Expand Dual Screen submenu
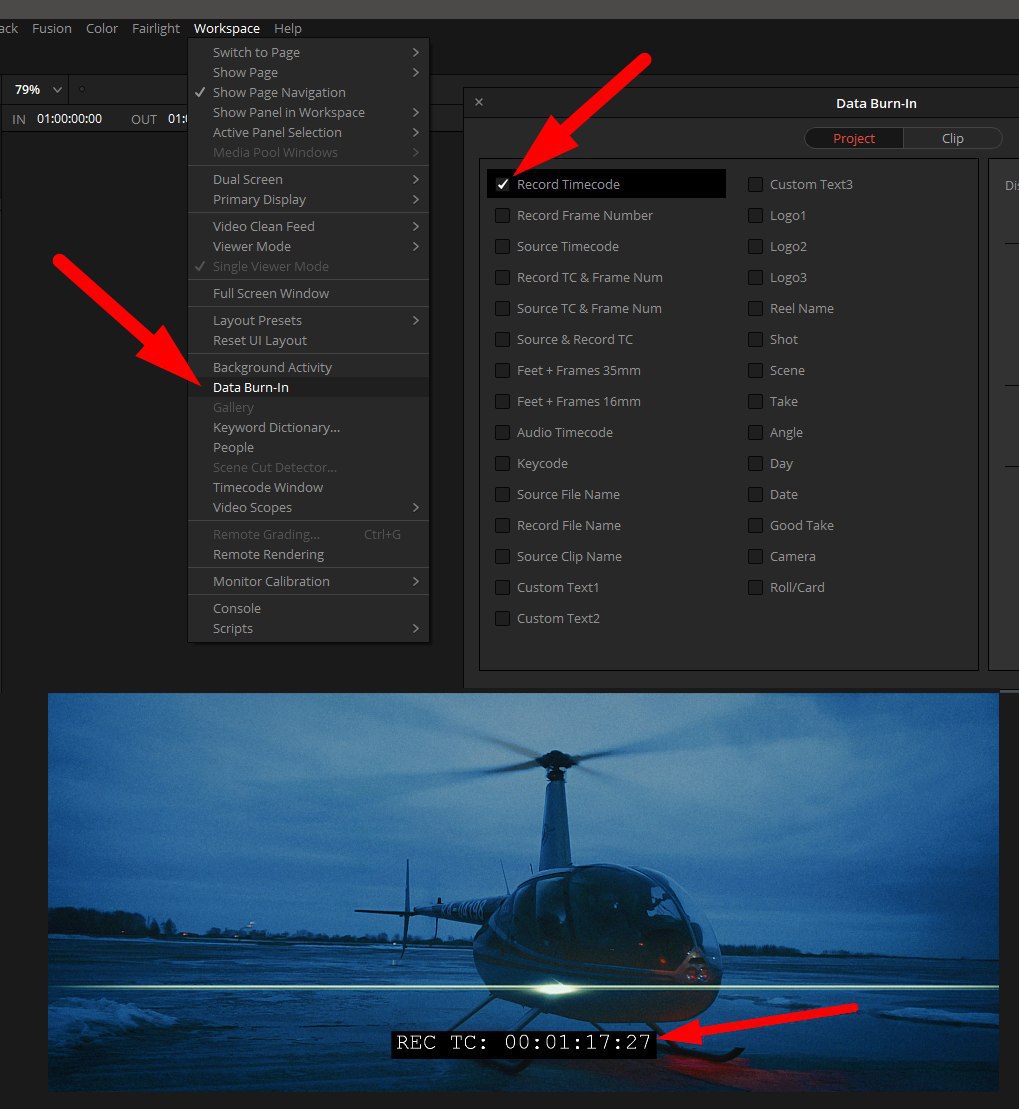Screen dimensions: 1019x1109 tap(308, 179)
